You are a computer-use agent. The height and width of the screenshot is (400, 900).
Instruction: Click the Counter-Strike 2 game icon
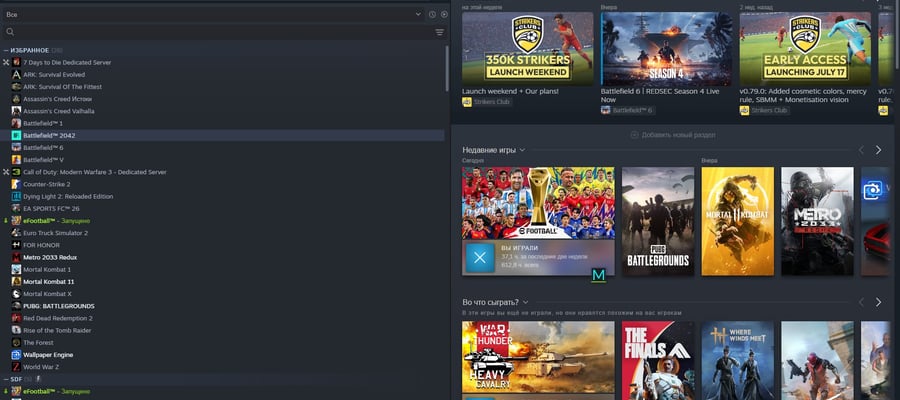tap(16, 184)
